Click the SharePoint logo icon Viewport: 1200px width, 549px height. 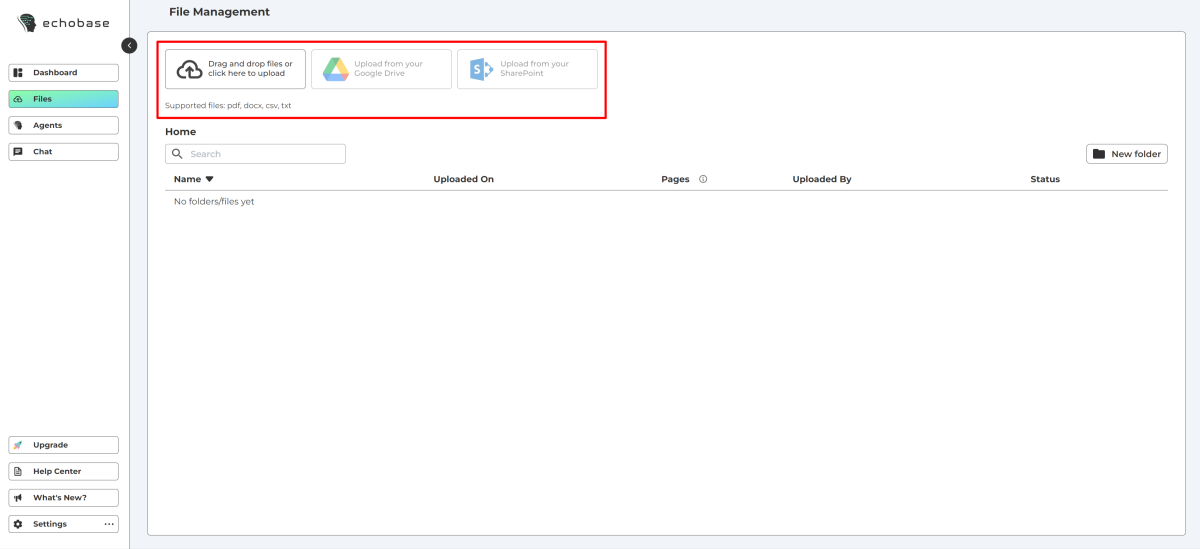pyautogui.click(x=481, y=69)
